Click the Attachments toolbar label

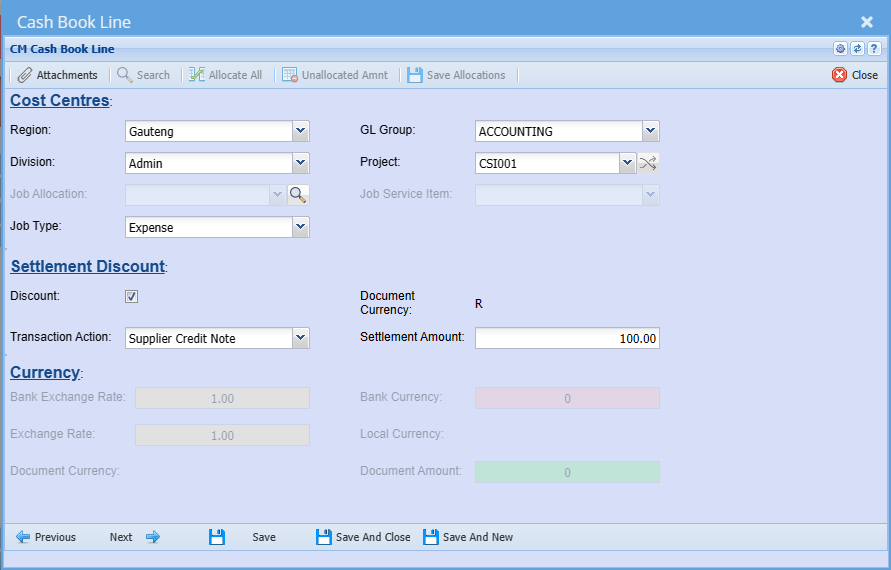click(x=67, y=75)
